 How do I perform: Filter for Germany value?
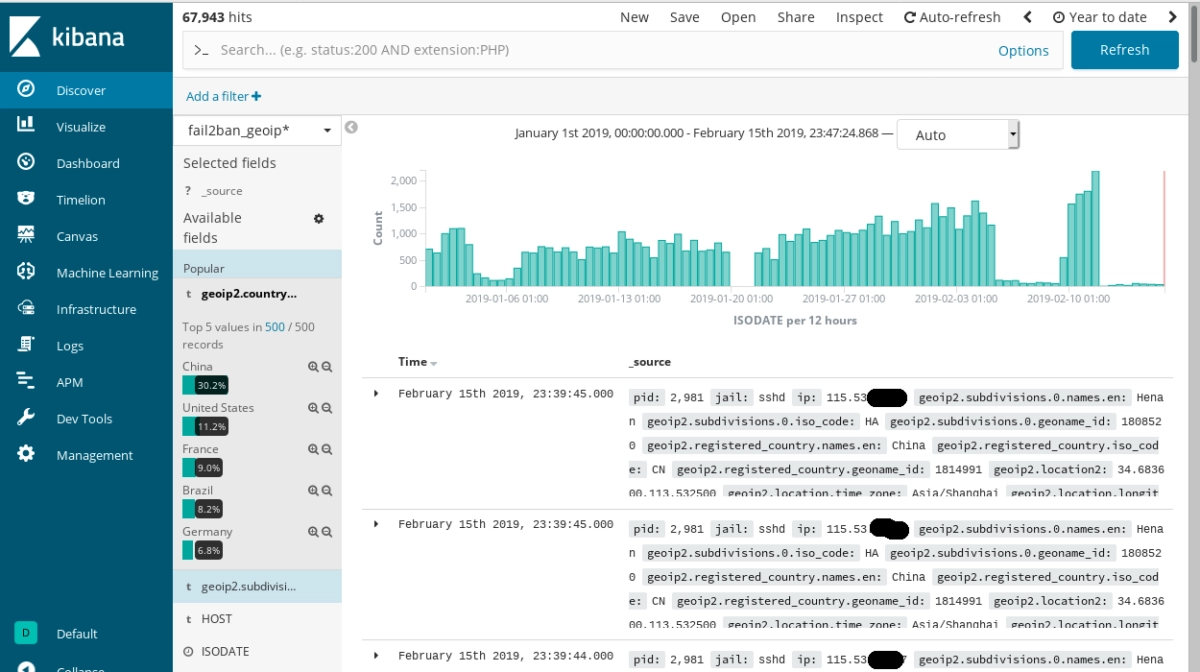pyautogui.click(x=313, y=532)
